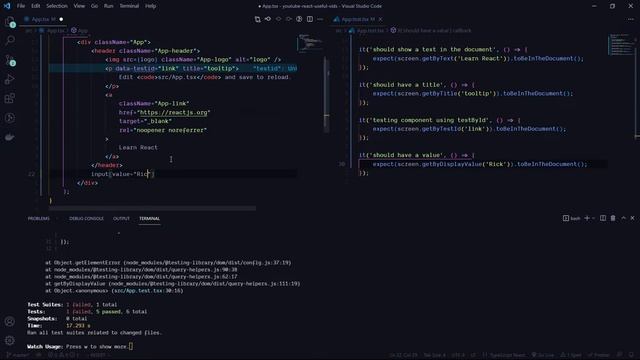
Task: Switch to the DEBUG CONSOLE panel tab
Action: [x=86, y=218]
